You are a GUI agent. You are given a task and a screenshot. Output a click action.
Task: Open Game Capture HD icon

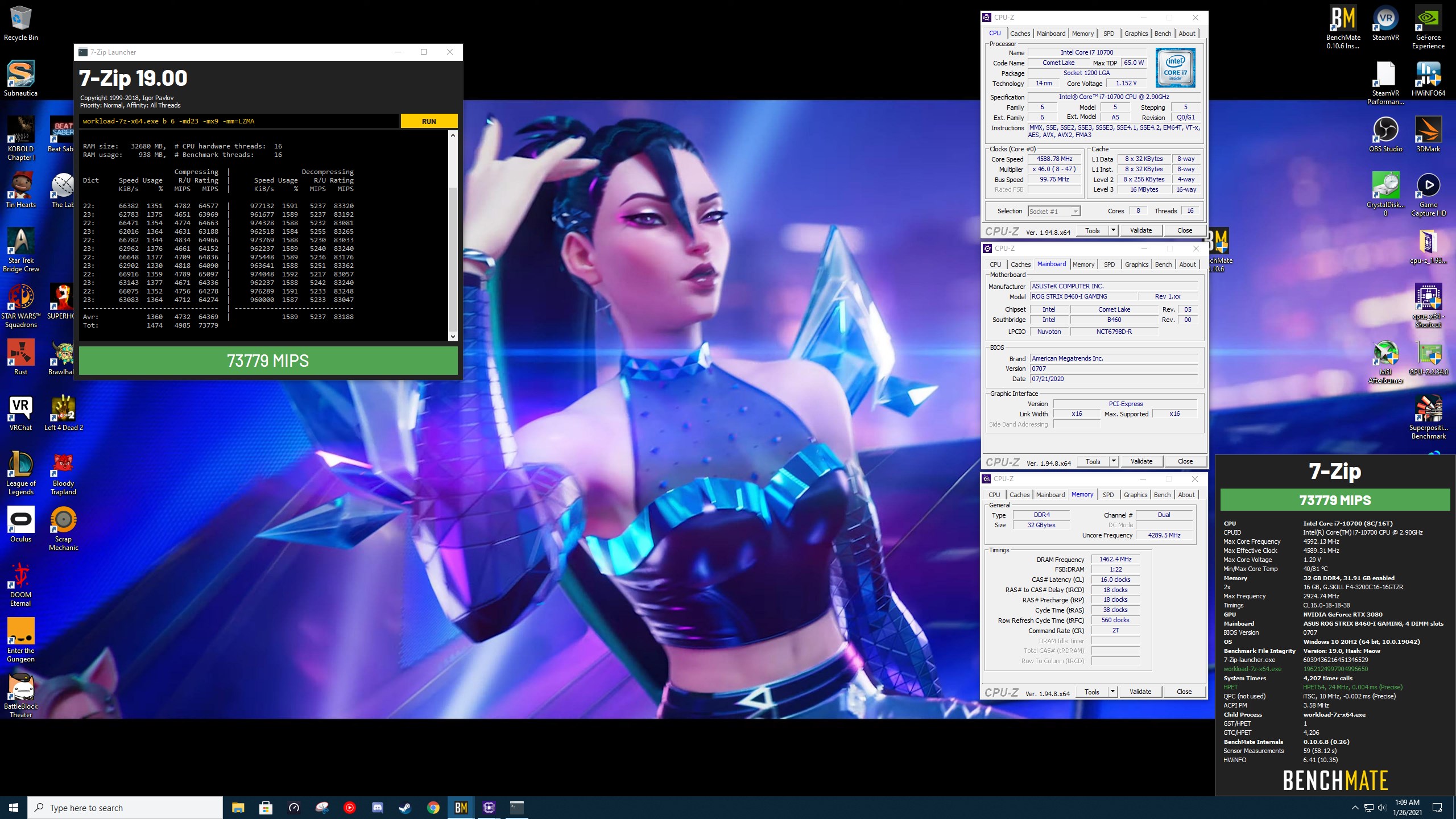pos(1428,195)
